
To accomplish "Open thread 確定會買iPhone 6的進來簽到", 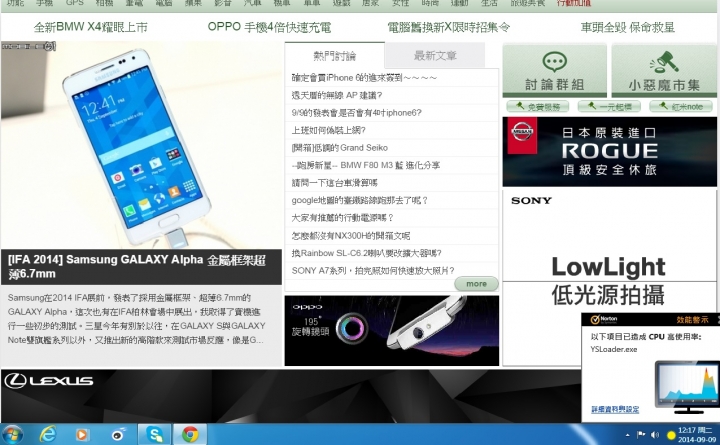I will click(364, 78).
